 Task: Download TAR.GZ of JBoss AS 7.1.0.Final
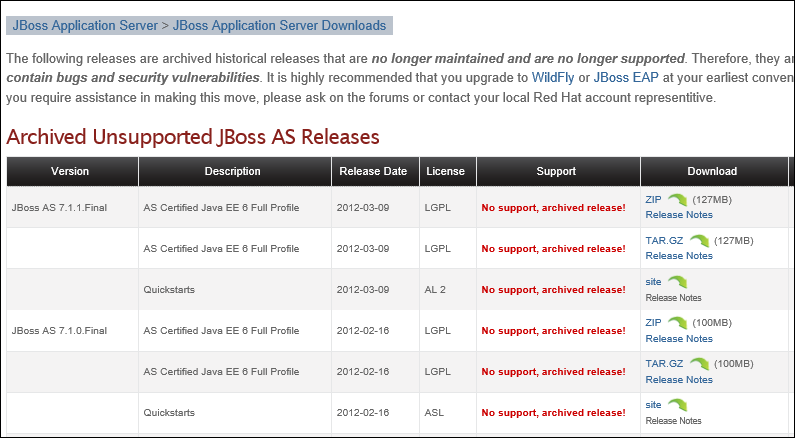[664, 364]
